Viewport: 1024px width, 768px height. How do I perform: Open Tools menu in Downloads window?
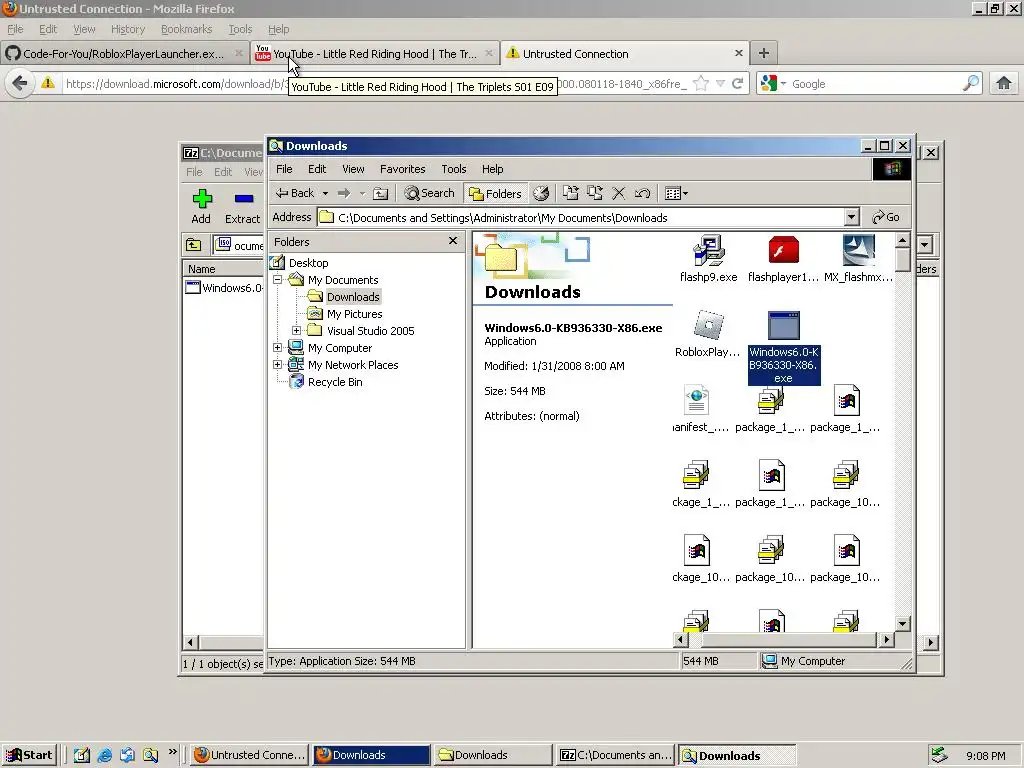coord(453,169)
